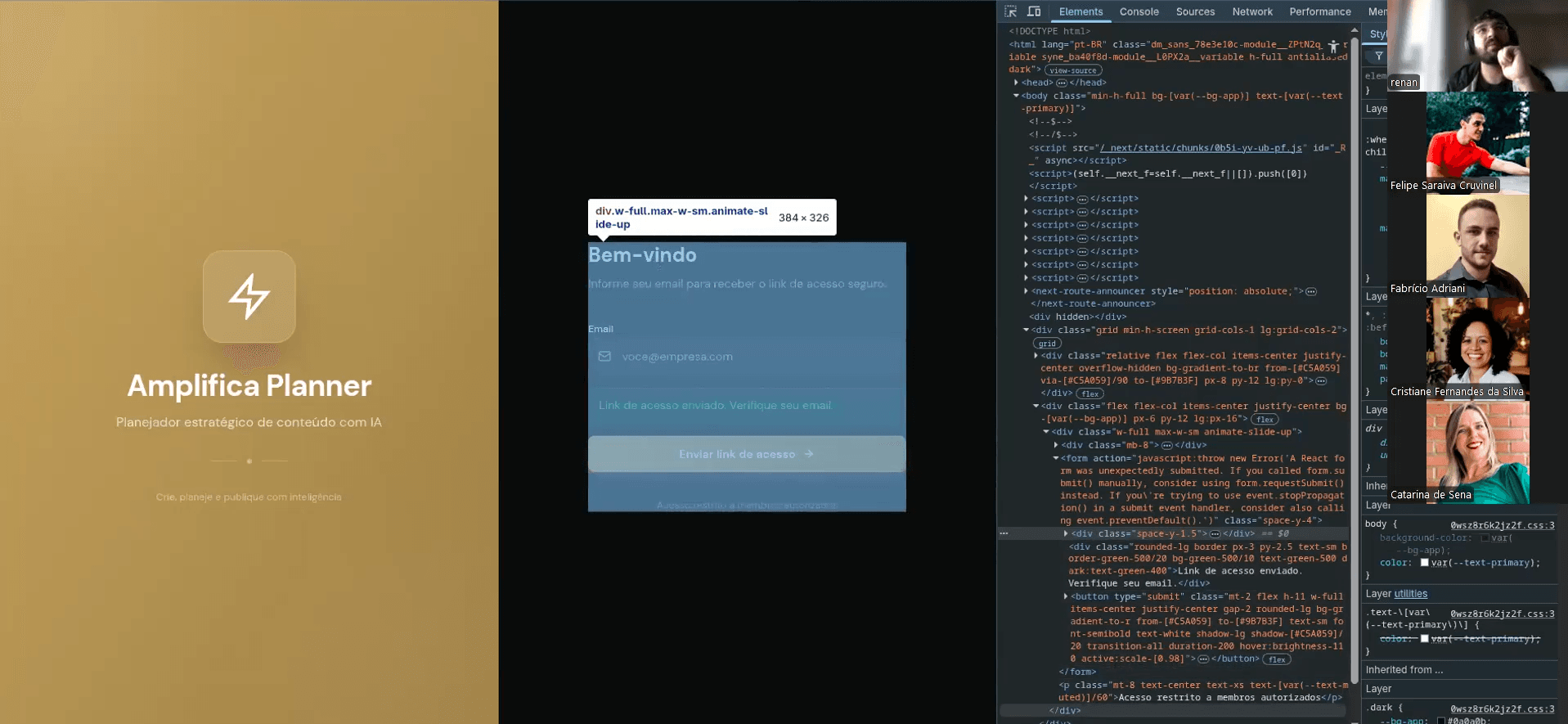Screen dimensions: 1568x724
Task: Click the view-source badge
Action: click(1073, 70)
